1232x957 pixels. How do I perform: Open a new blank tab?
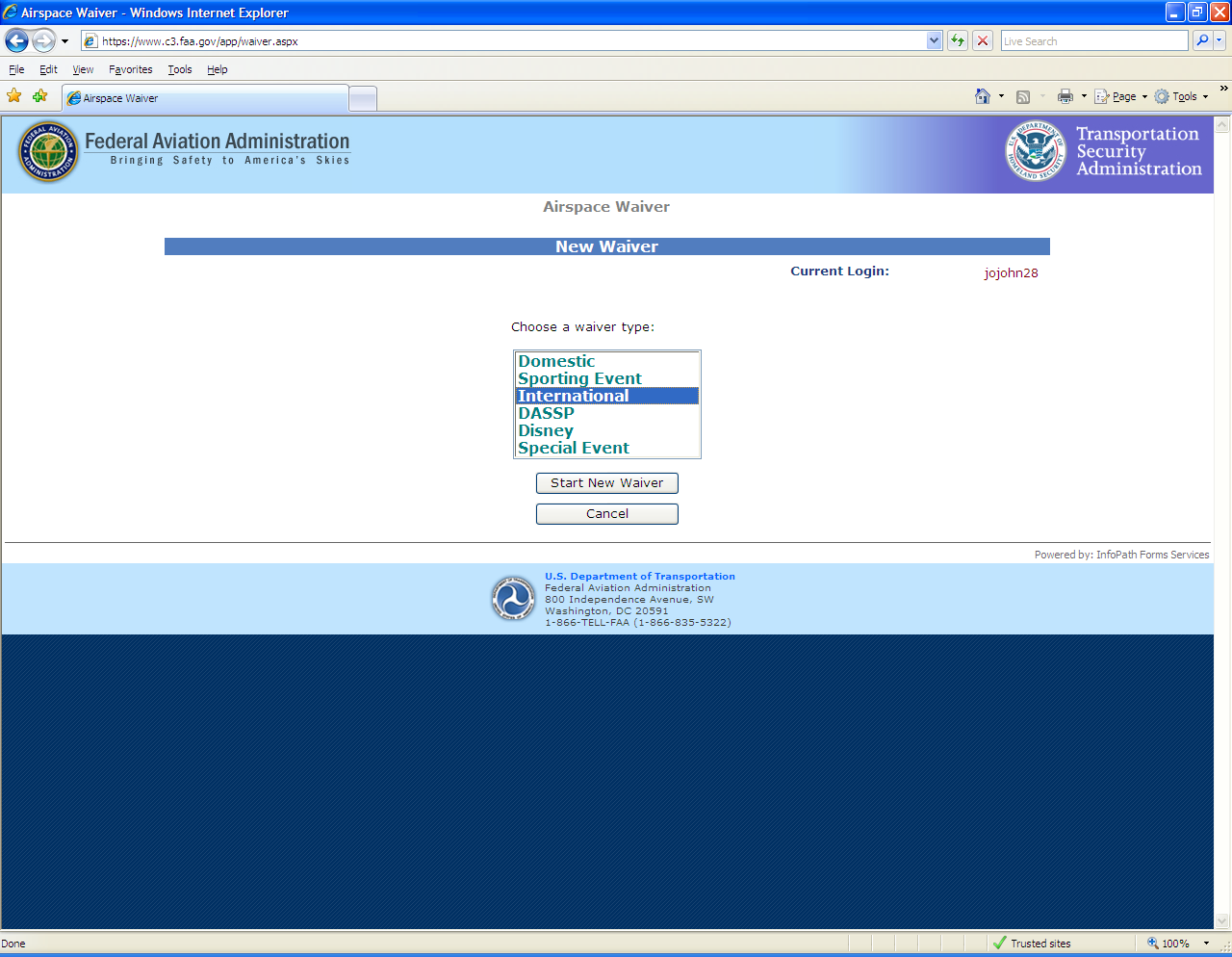(x=363, y=98)
